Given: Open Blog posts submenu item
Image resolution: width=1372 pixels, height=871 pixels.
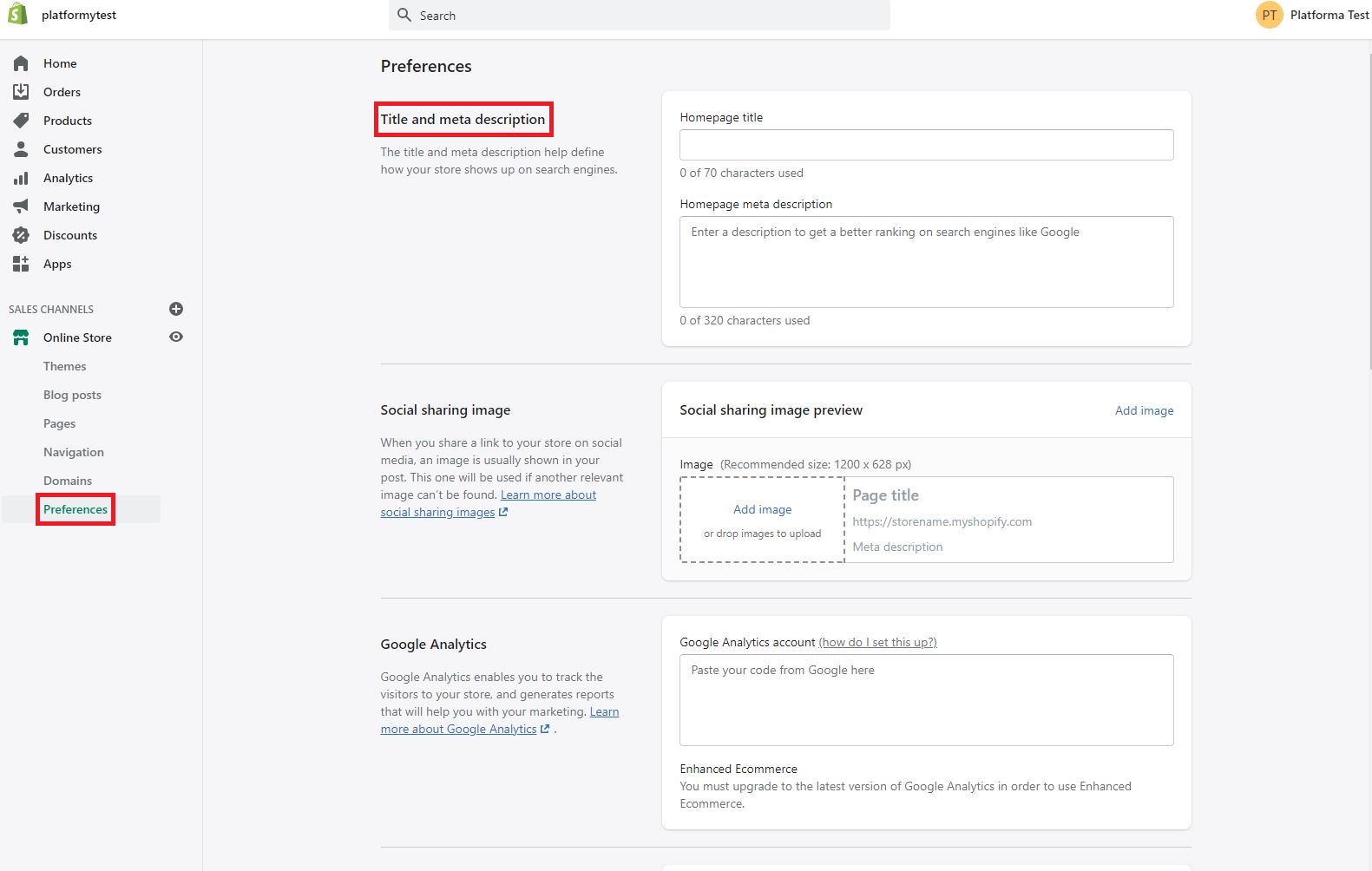Looking at the screenshot, I should coord(73,395).
